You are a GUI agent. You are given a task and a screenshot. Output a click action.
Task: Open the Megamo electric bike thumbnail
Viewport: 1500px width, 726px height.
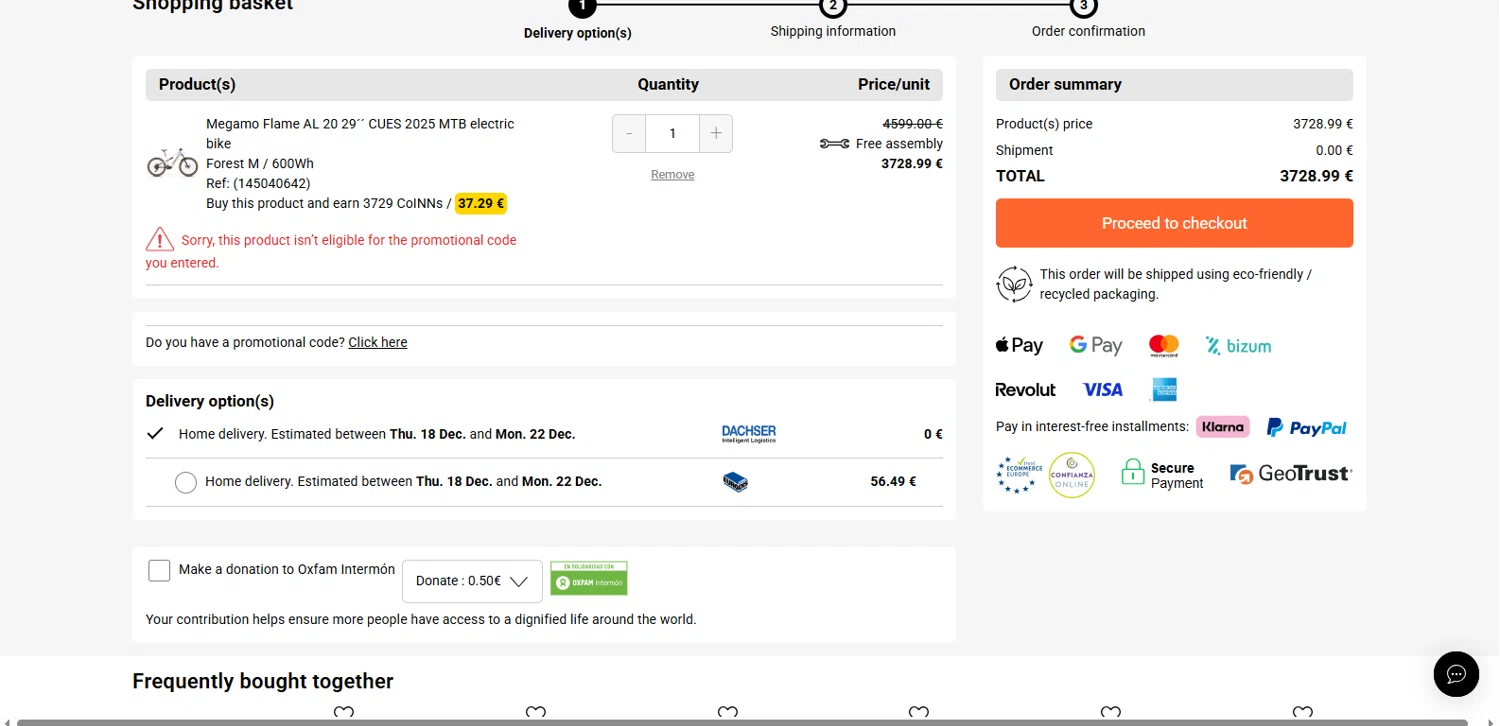point(173,162)
